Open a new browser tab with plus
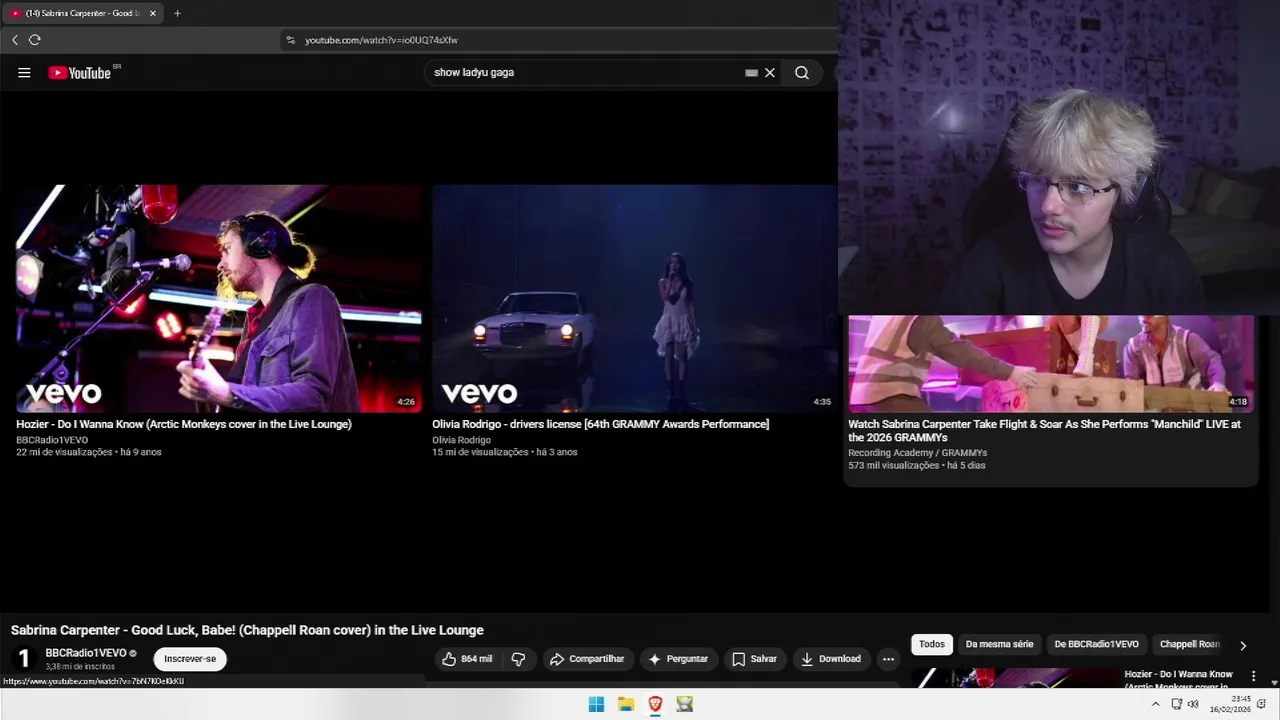1280x720 pixels. [x=177, y=13]
